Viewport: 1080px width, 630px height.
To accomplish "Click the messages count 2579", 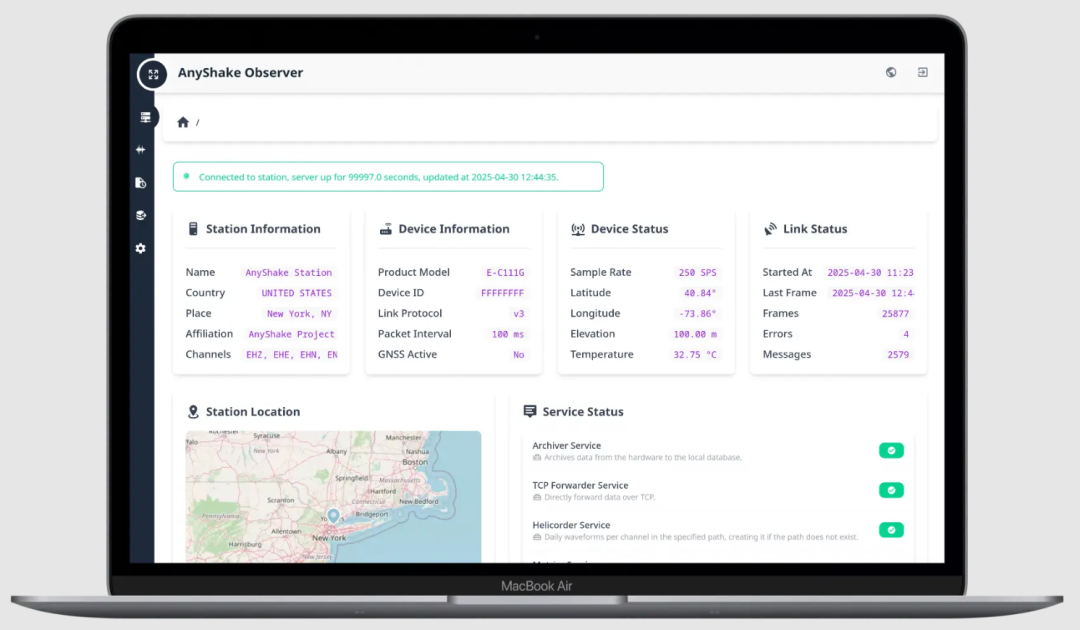I will (x=897, y=355).
